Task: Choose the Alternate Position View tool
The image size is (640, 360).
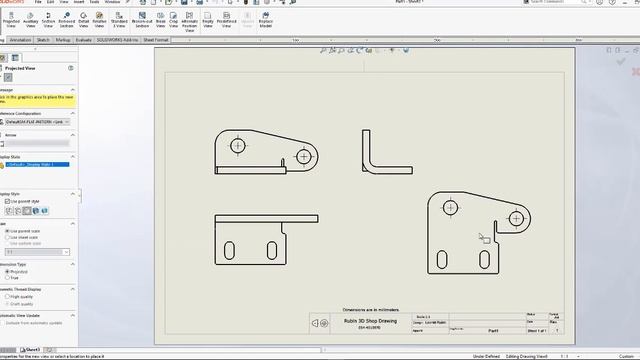Action: click(189, 22)
